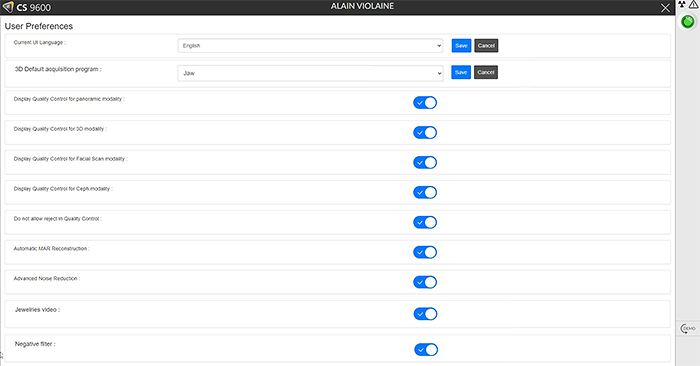Viewport: 700px width, 366px height.
Task: Turn off Negative filter switch
Action: click(x=426, y=349)
